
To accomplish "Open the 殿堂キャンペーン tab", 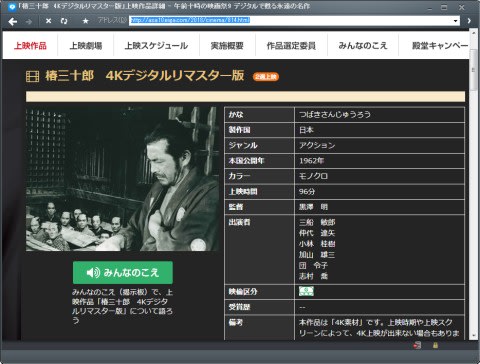I will [440, 45].
